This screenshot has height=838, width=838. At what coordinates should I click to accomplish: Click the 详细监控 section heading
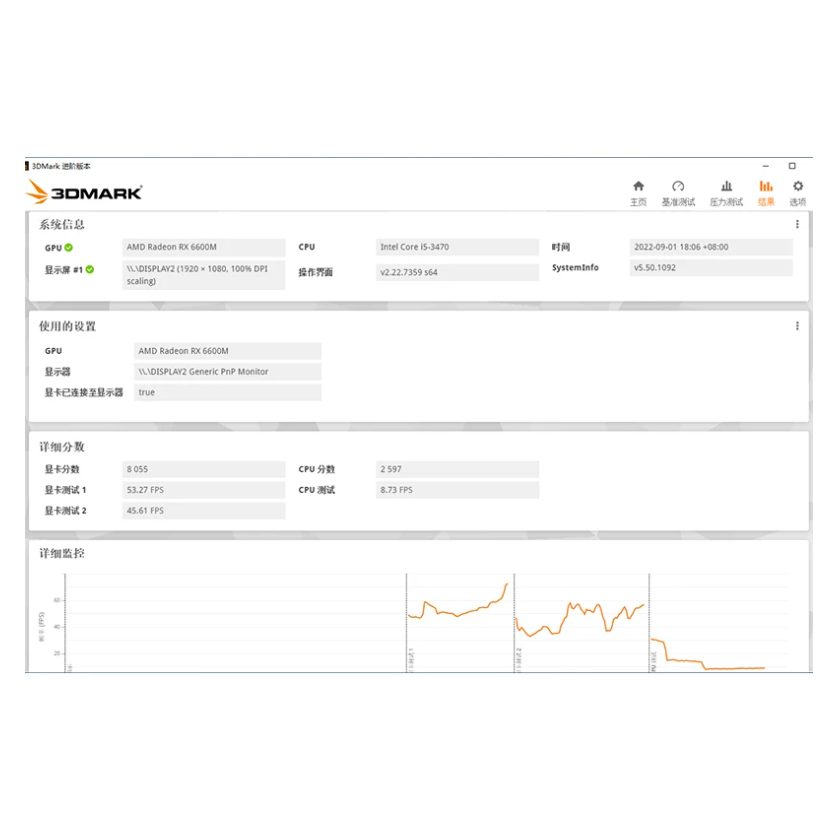click(x=61, y=553)
